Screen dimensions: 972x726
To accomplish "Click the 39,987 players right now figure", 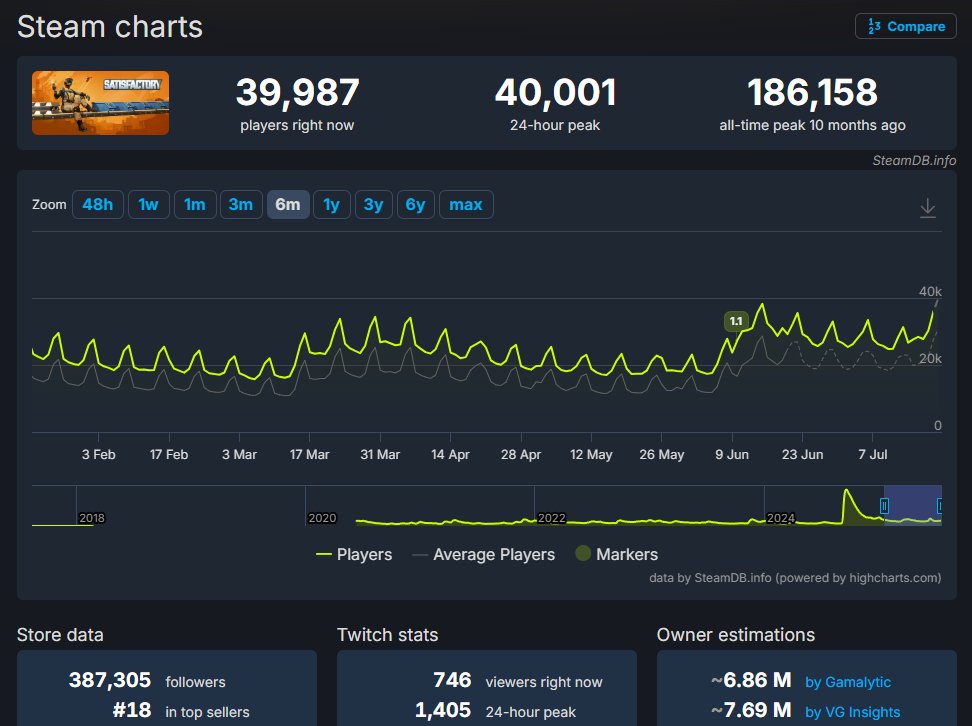I will pyautogui.click(x=298, y=92).
